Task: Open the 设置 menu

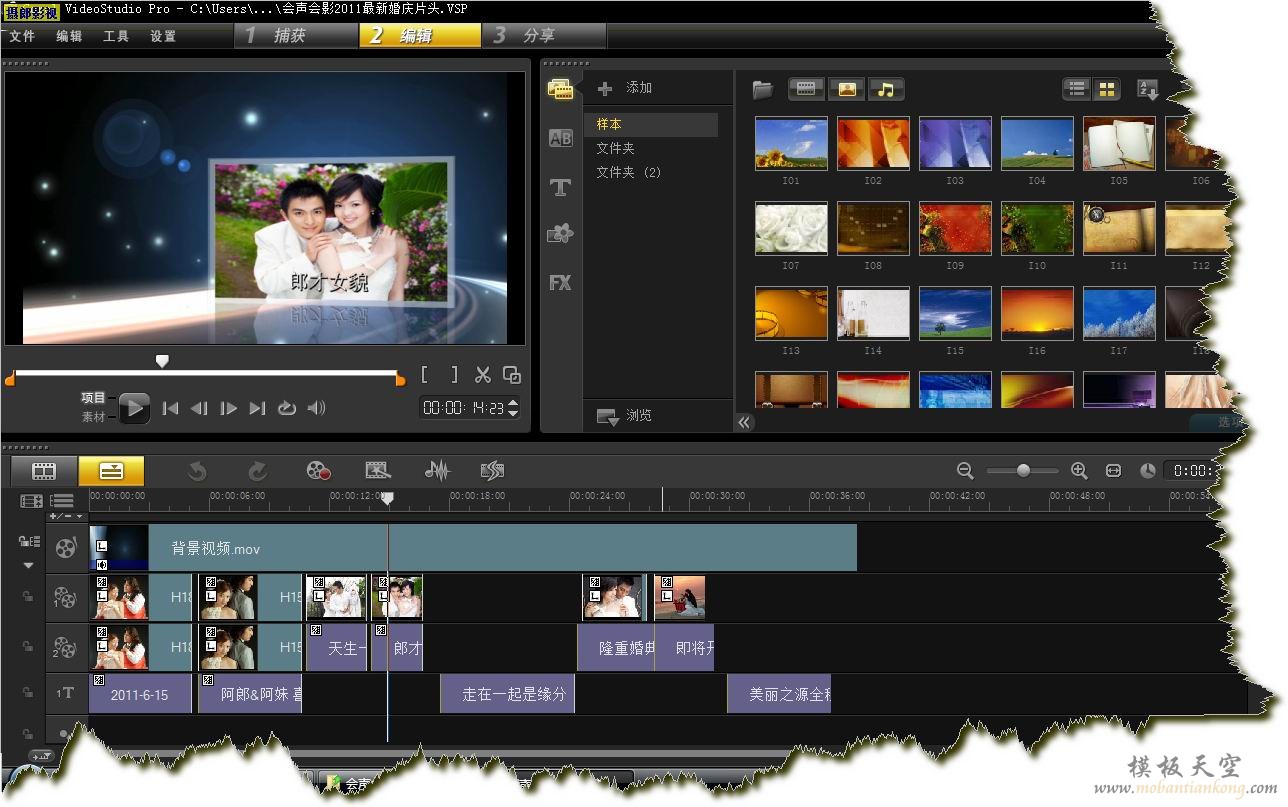Action: [163, 36]
